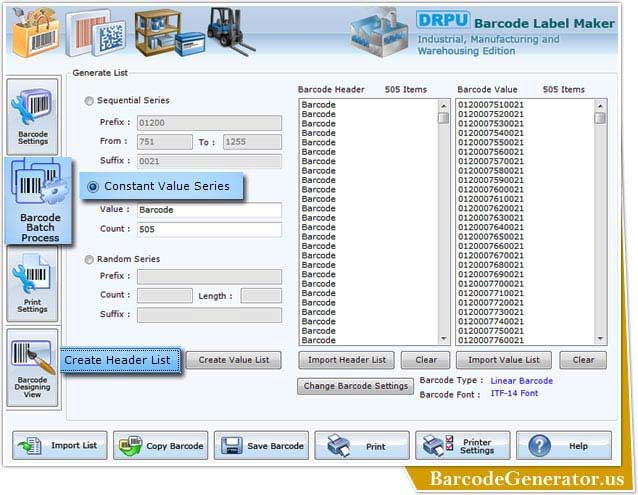The height and width of the screenshot is (495, 638).
Task: Click the Import List button
Action: [60, 445]
